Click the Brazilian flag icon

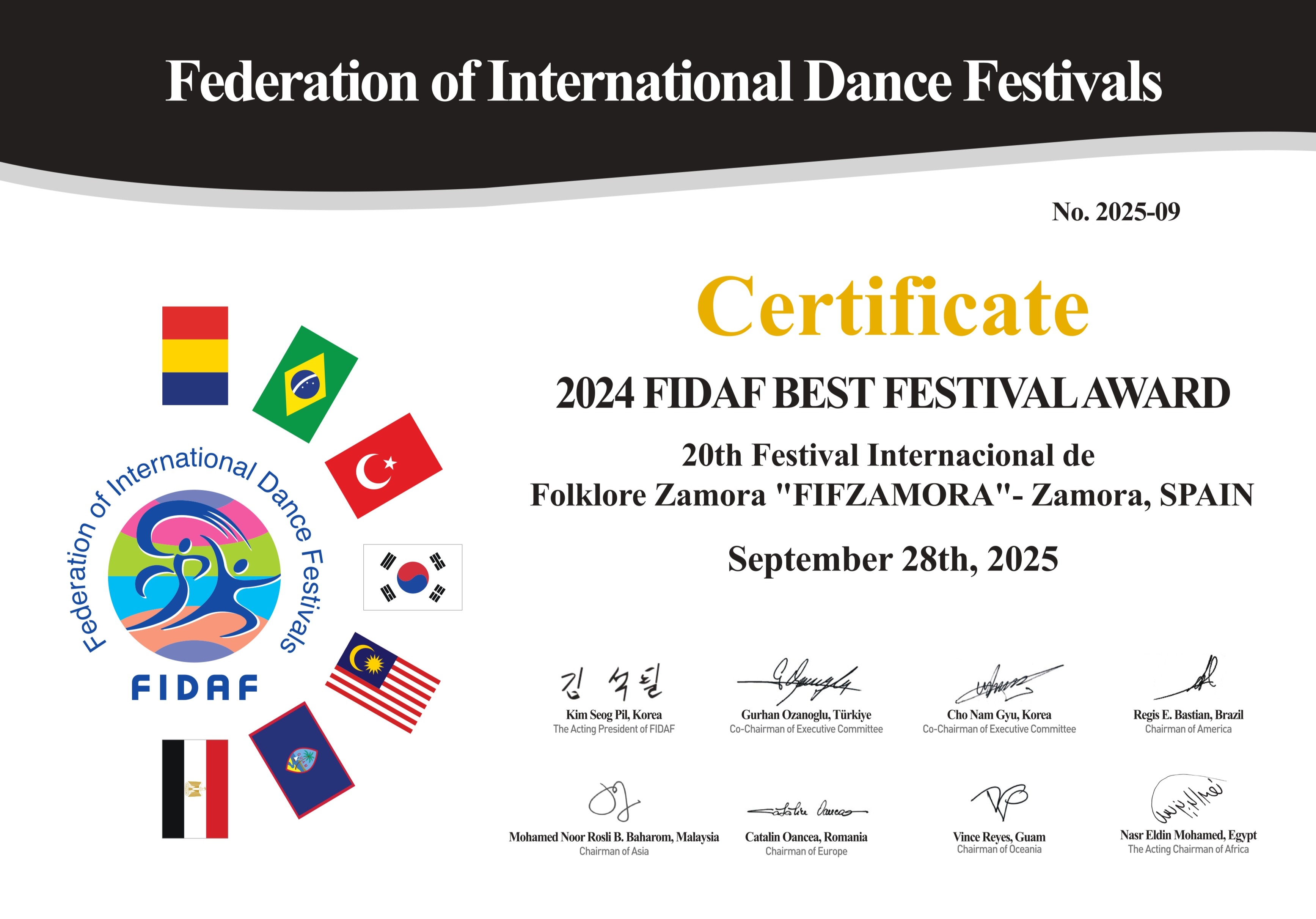click(x=305, y=384)
